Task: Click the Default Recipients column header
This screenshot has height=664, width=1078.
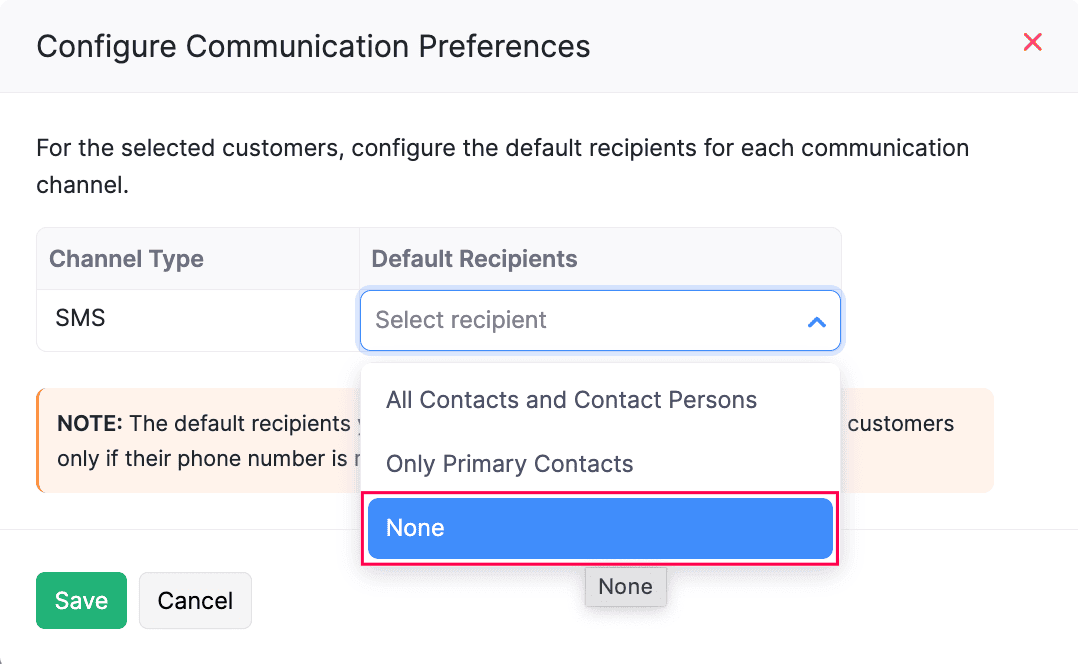Action: click(x=474, y=258)
